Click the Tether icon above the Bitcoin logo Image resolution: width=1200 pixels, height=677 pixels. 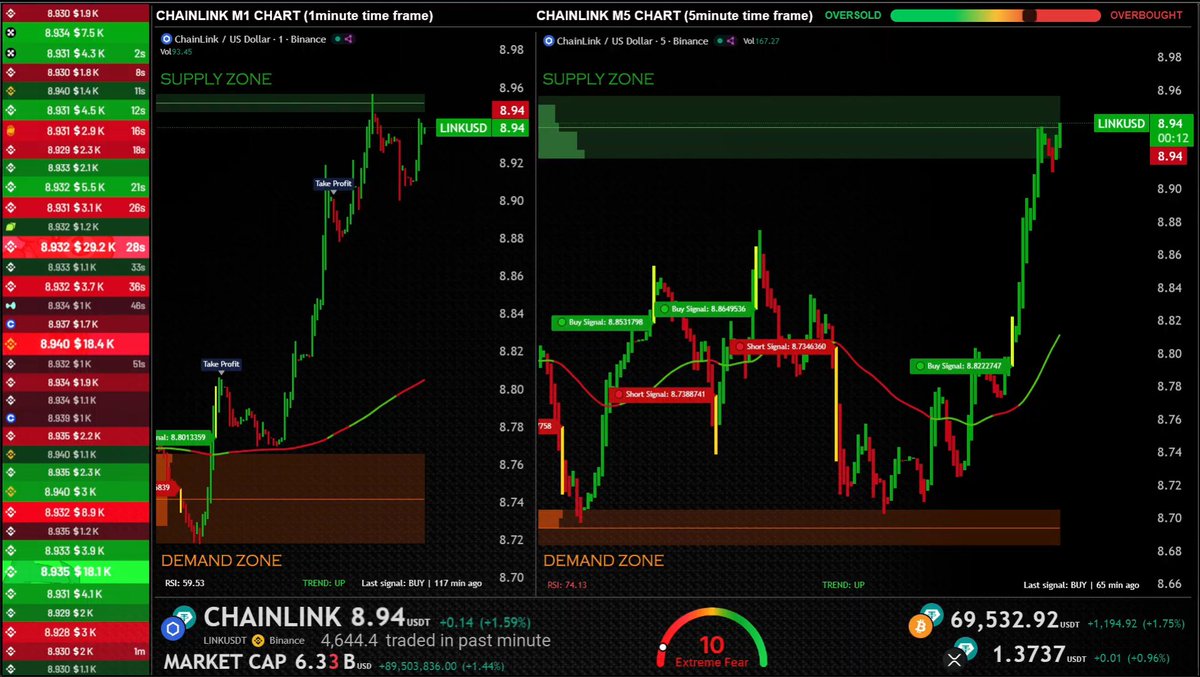click(932, 613)
